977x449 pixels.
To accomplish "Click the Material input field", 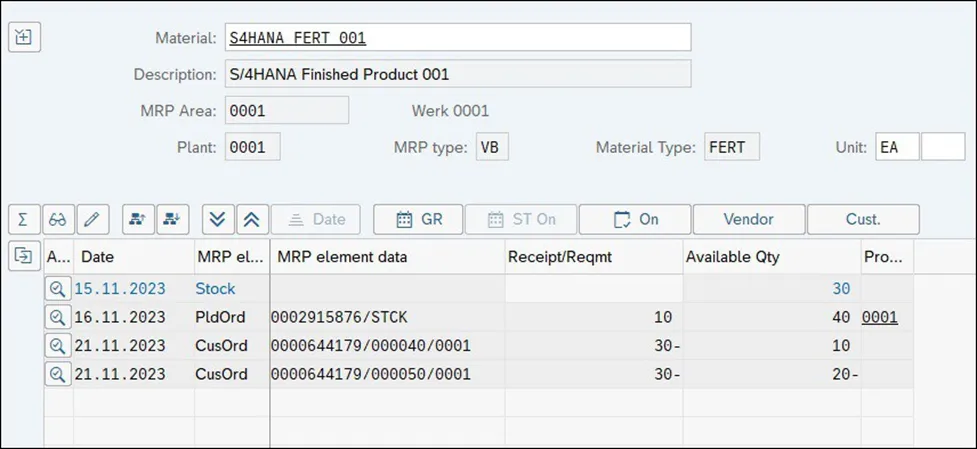I will click(x=458, y=38).
